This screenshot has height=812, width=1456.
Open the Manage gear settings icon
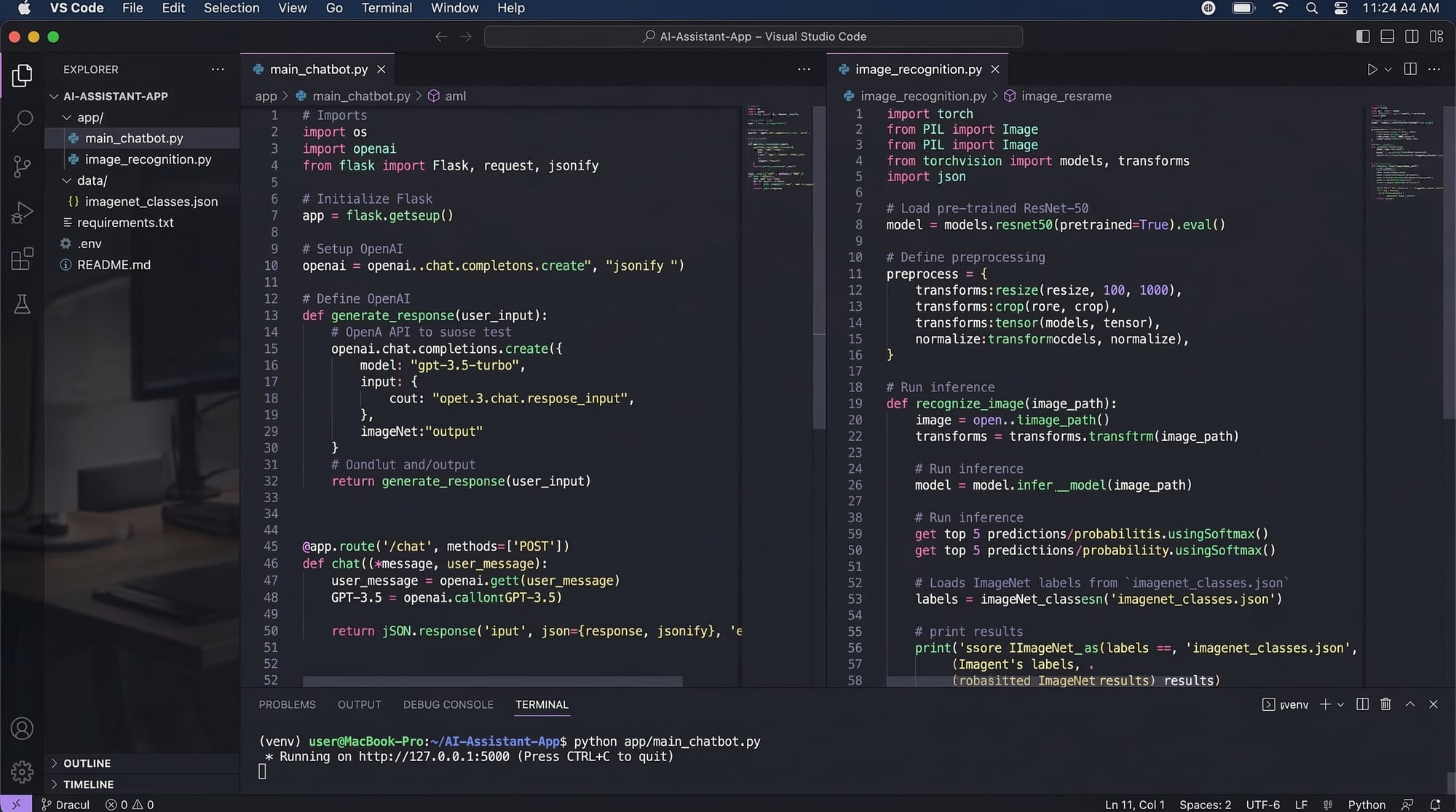[x=22, y=771]
